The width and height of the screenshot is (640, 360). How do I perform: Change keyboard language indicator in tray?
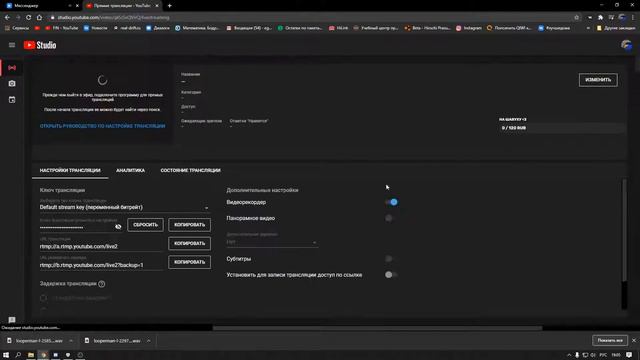(603, 355)
